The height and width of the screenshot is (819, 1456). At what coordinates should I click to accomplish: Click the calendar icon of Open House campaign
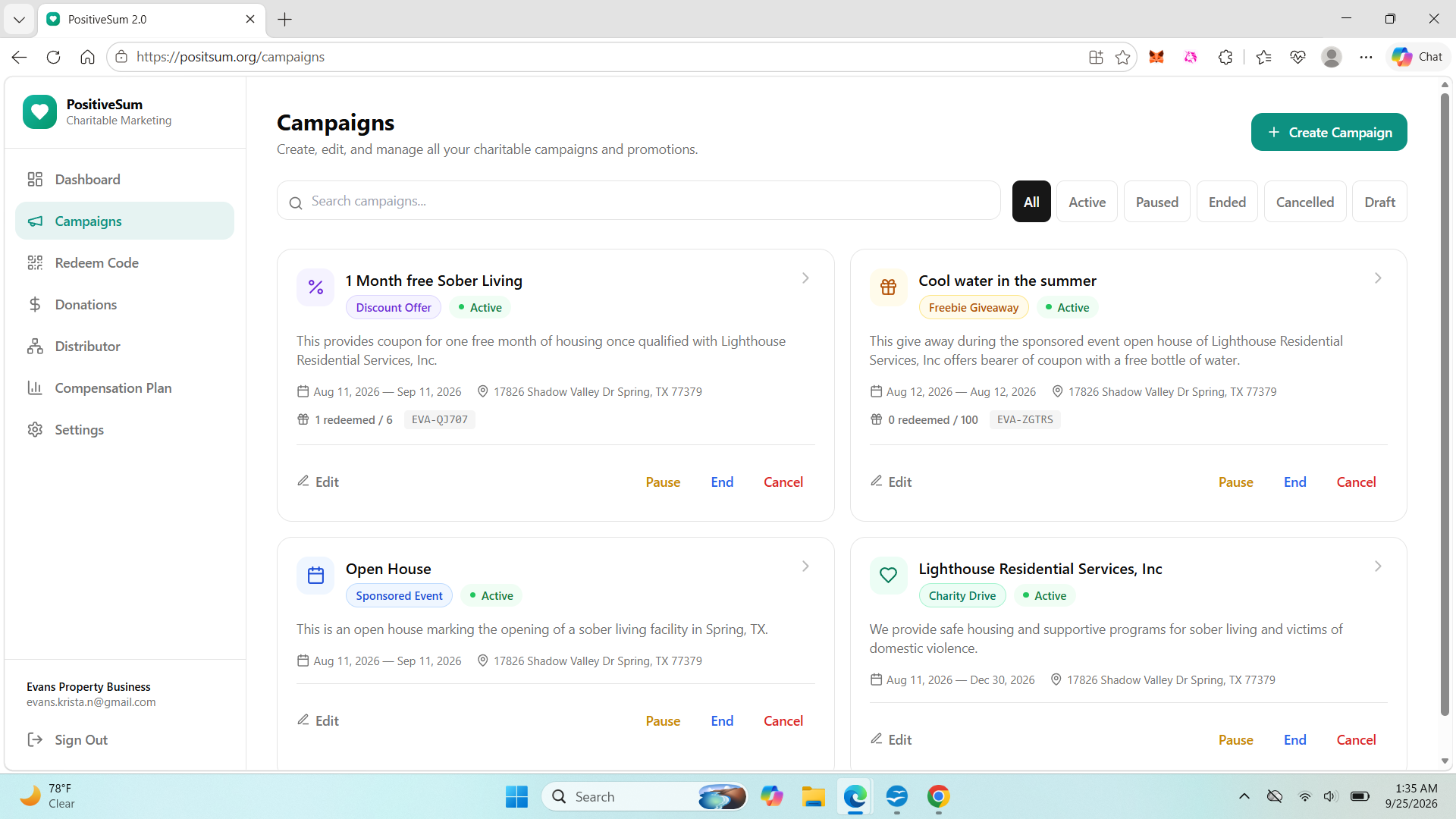[315, 576]
